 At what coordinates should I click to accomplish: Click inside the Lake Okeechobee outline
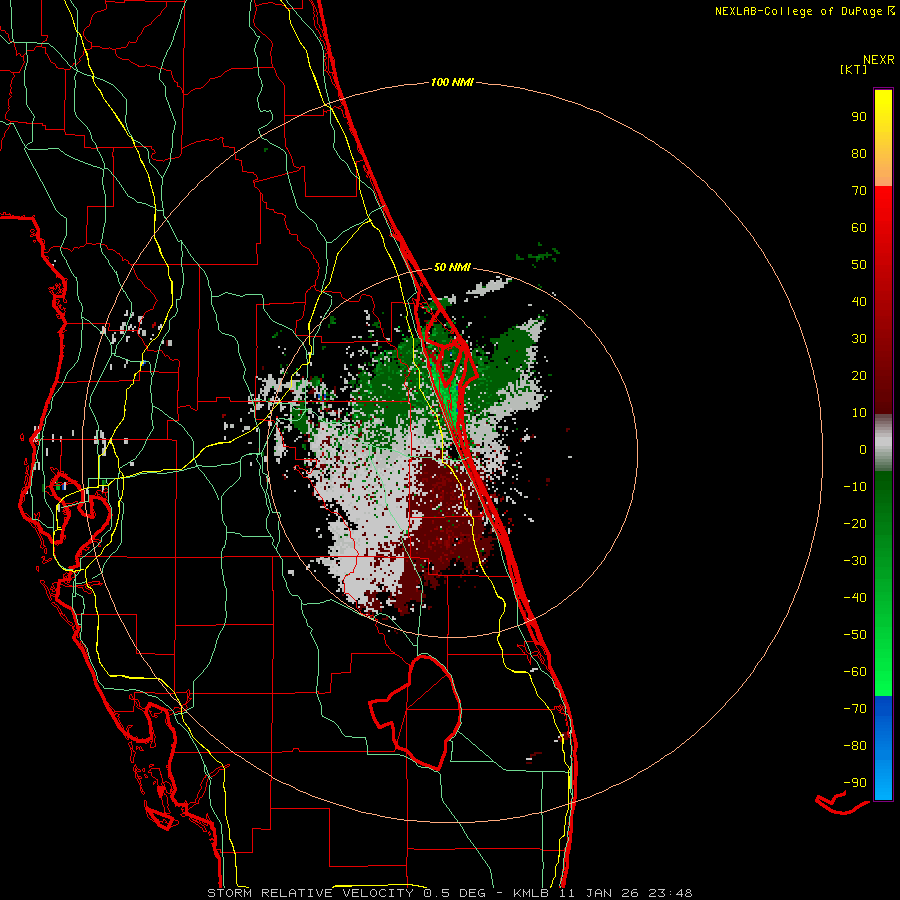tap(428, 712)
